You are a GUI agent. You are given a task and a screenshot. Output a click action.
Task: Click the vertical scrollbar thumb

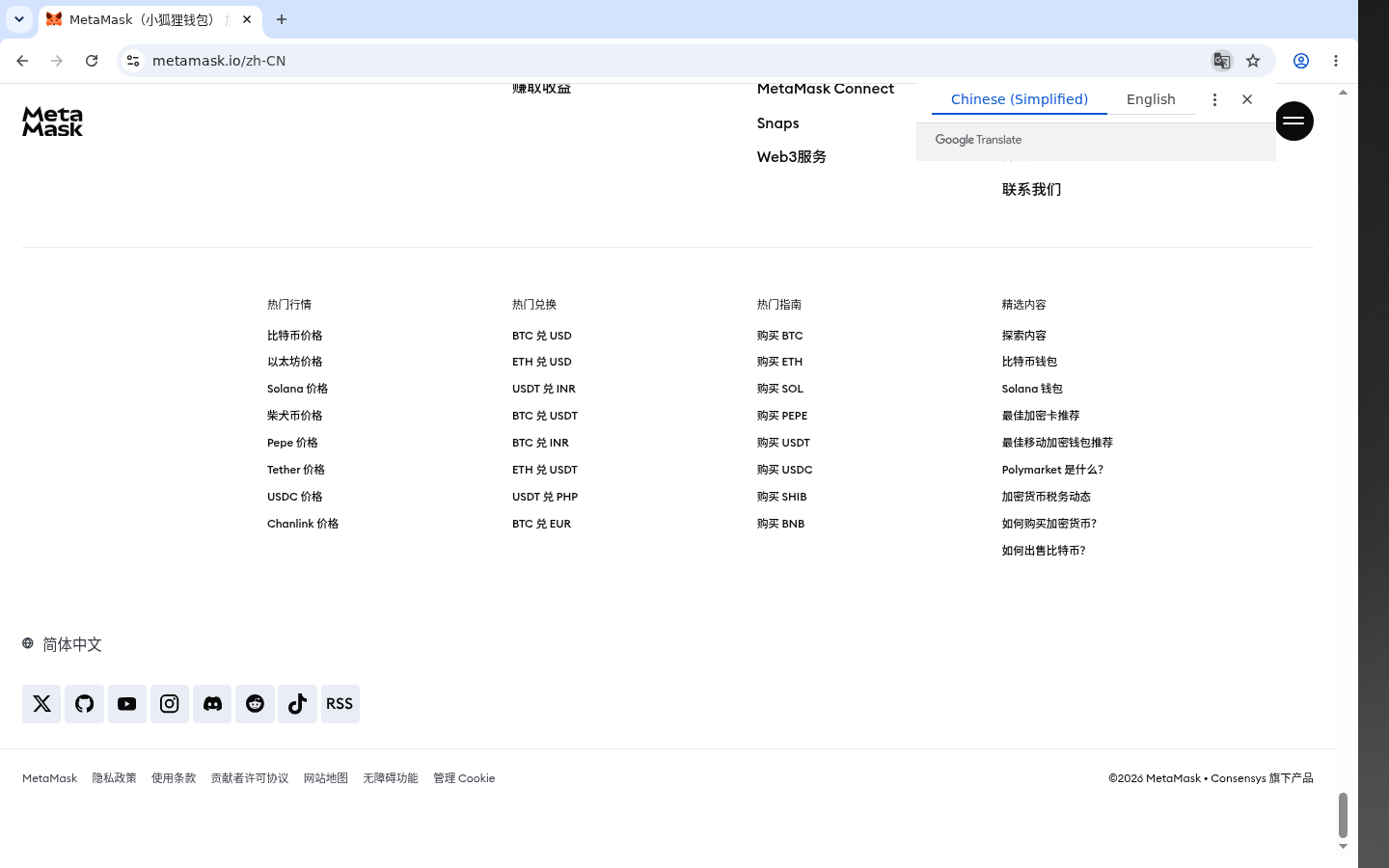(x=1343, y=816)
